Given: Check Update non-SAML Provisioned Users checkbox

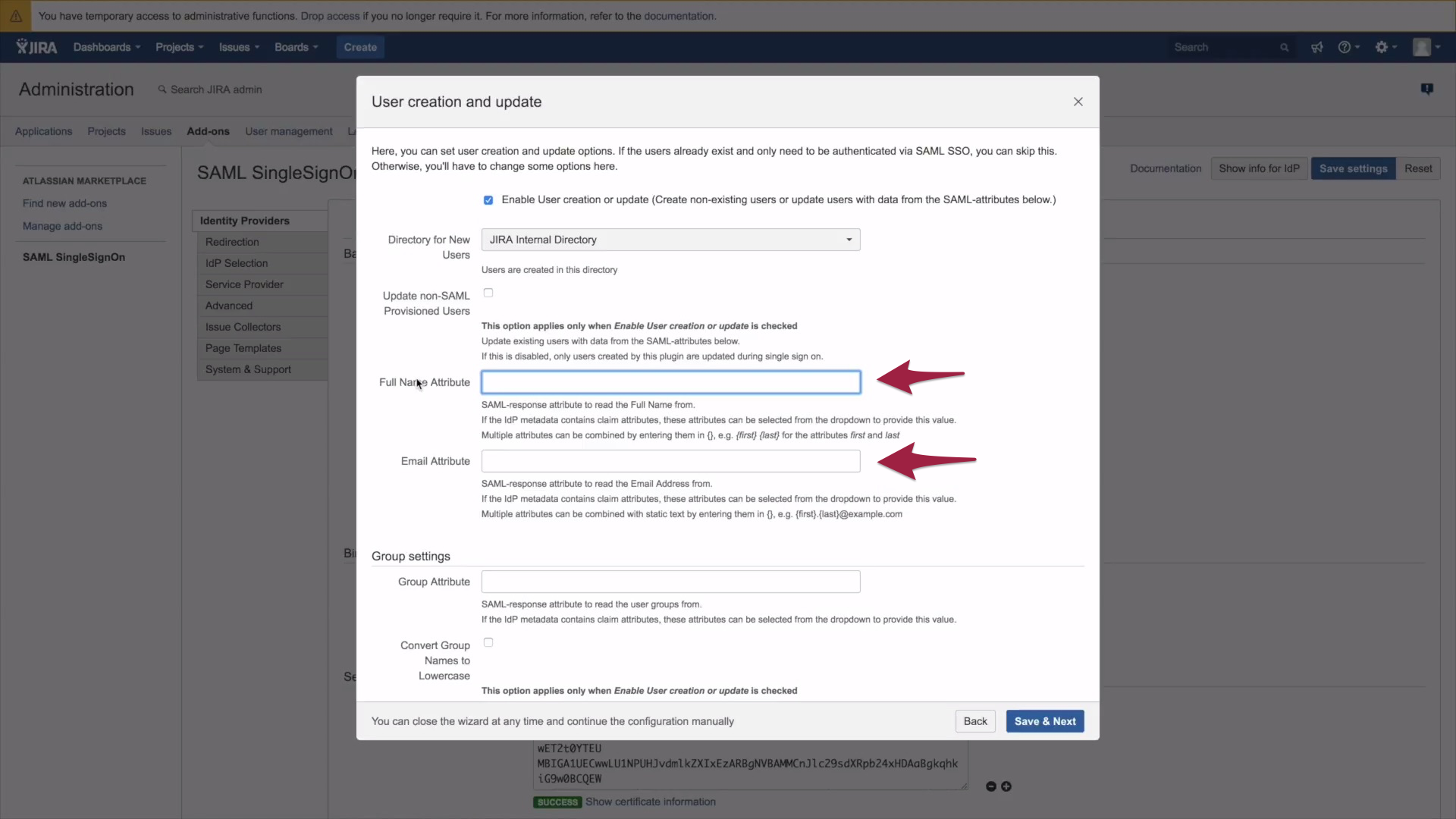Looking at the screenshot, I should click(x=488, y=293).
